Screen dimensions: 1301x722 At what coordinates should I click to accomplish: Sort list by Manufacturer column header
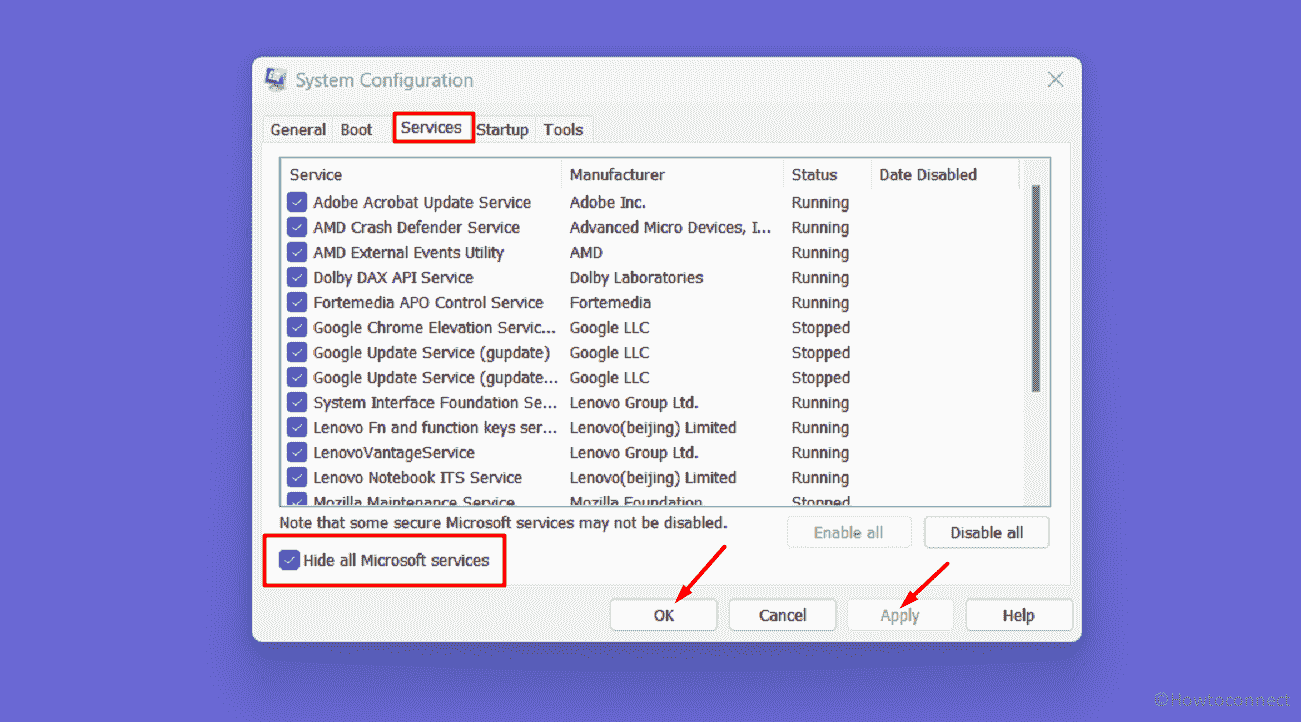[672, 174]
